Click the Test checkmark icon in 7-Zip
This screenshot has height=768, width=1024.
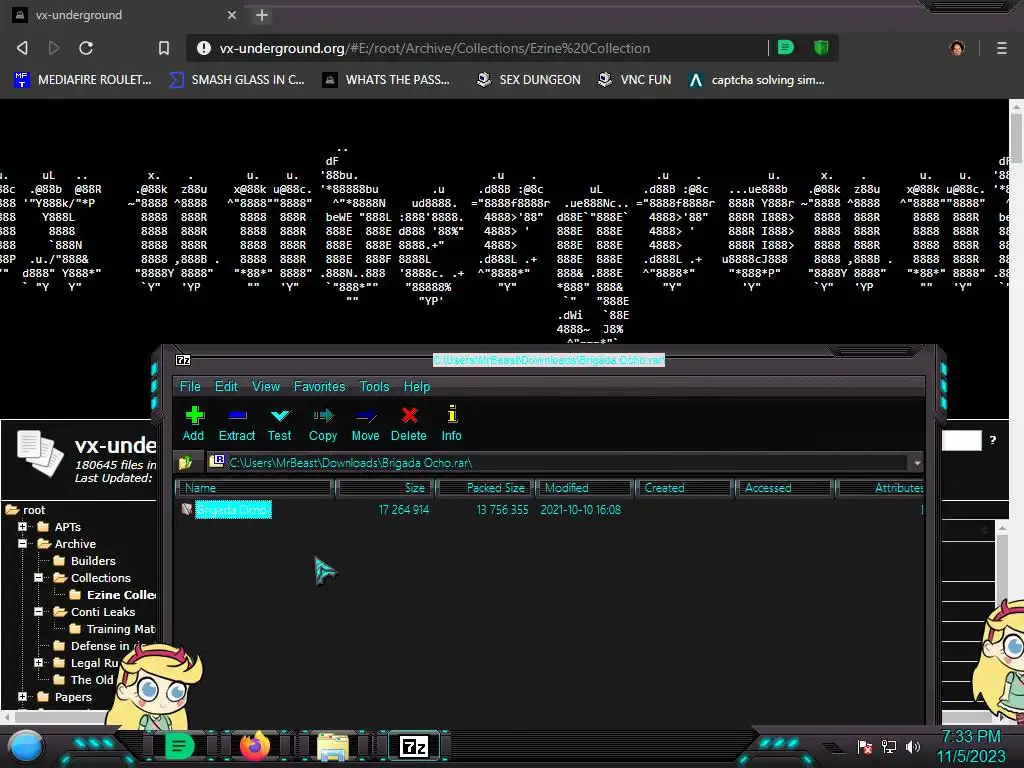tap(280, 415)
